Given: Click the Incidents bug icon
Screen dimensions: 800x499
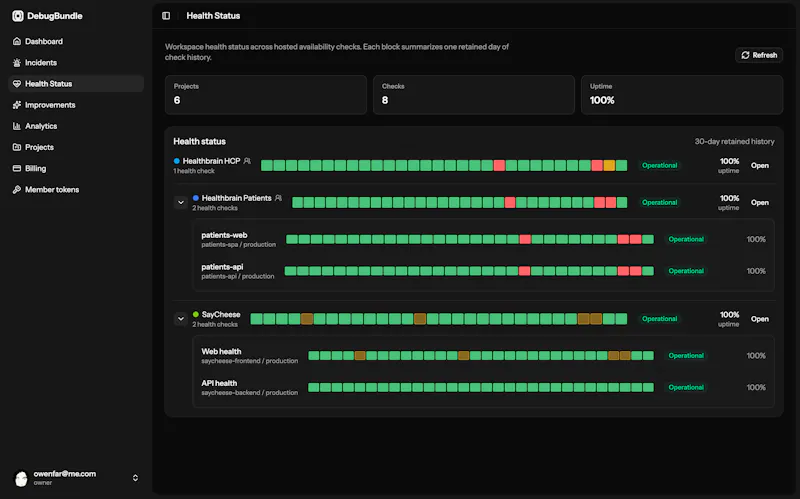Looking at the screenshot, I should 17,63.
